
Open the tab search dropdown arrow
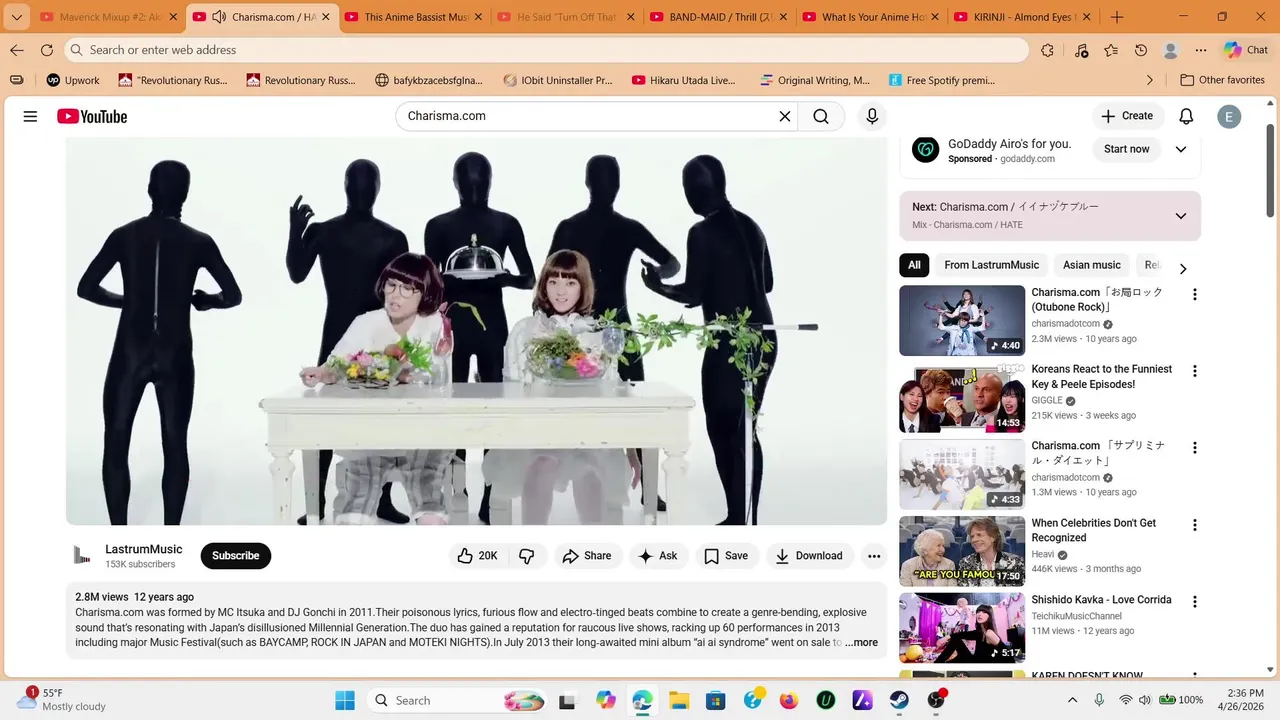pyautogui.click(x=16, y=17)
